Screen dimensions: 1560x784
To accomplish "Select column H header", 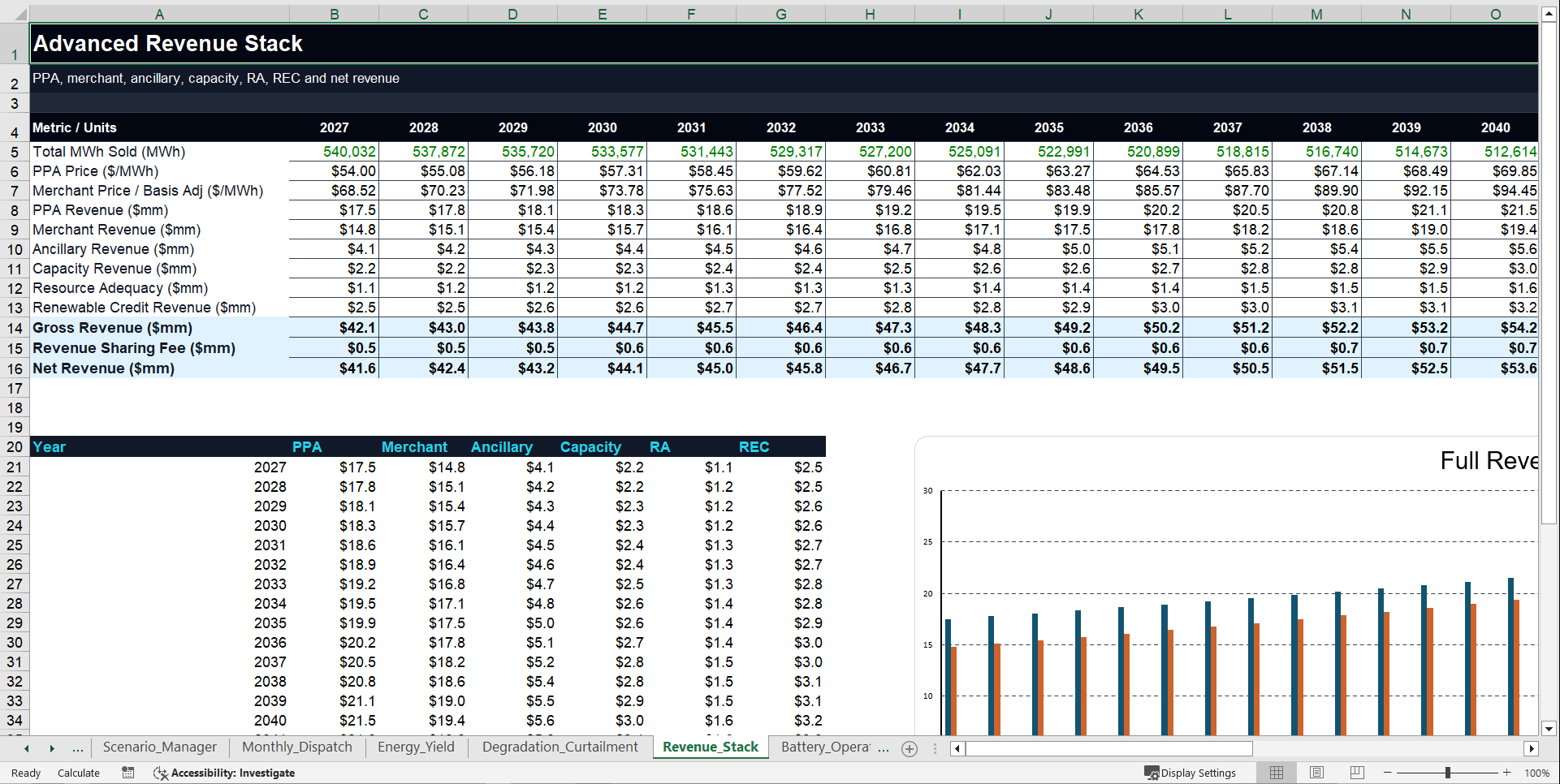I will pos(870,14).
